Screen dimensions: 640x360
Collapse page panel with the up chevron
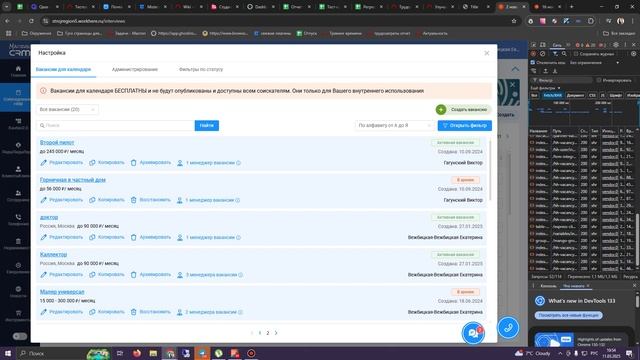click(x=515, y=69)
